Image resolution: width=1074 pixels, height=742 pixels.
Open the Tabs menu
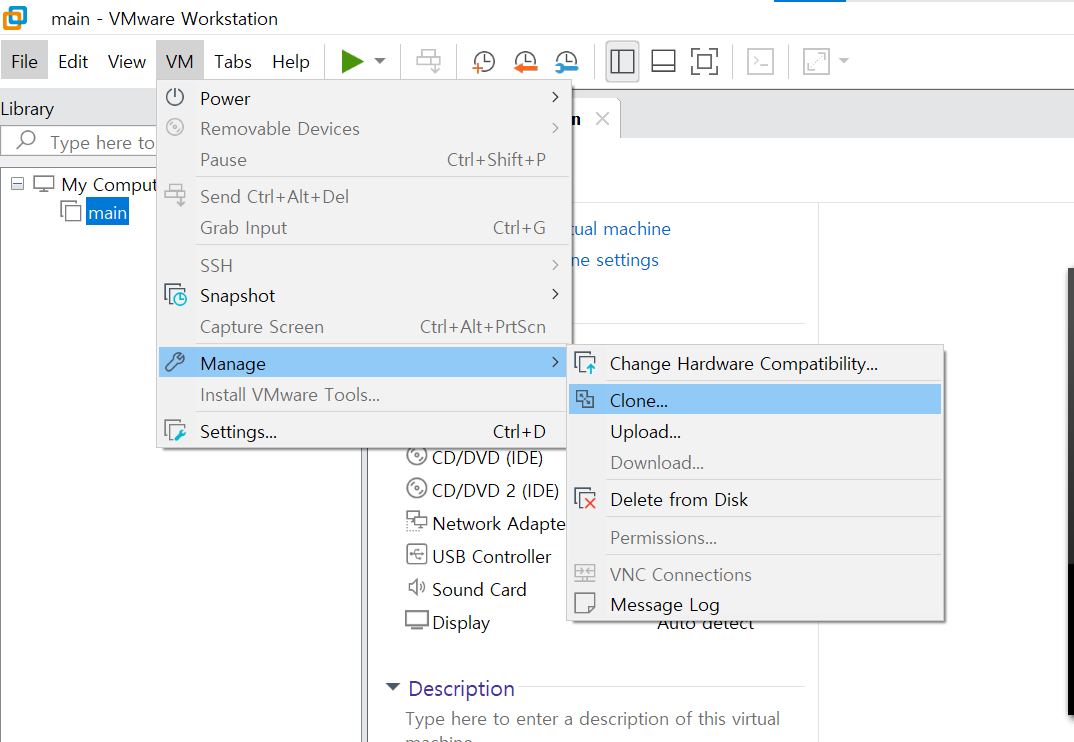pos(233,62)
